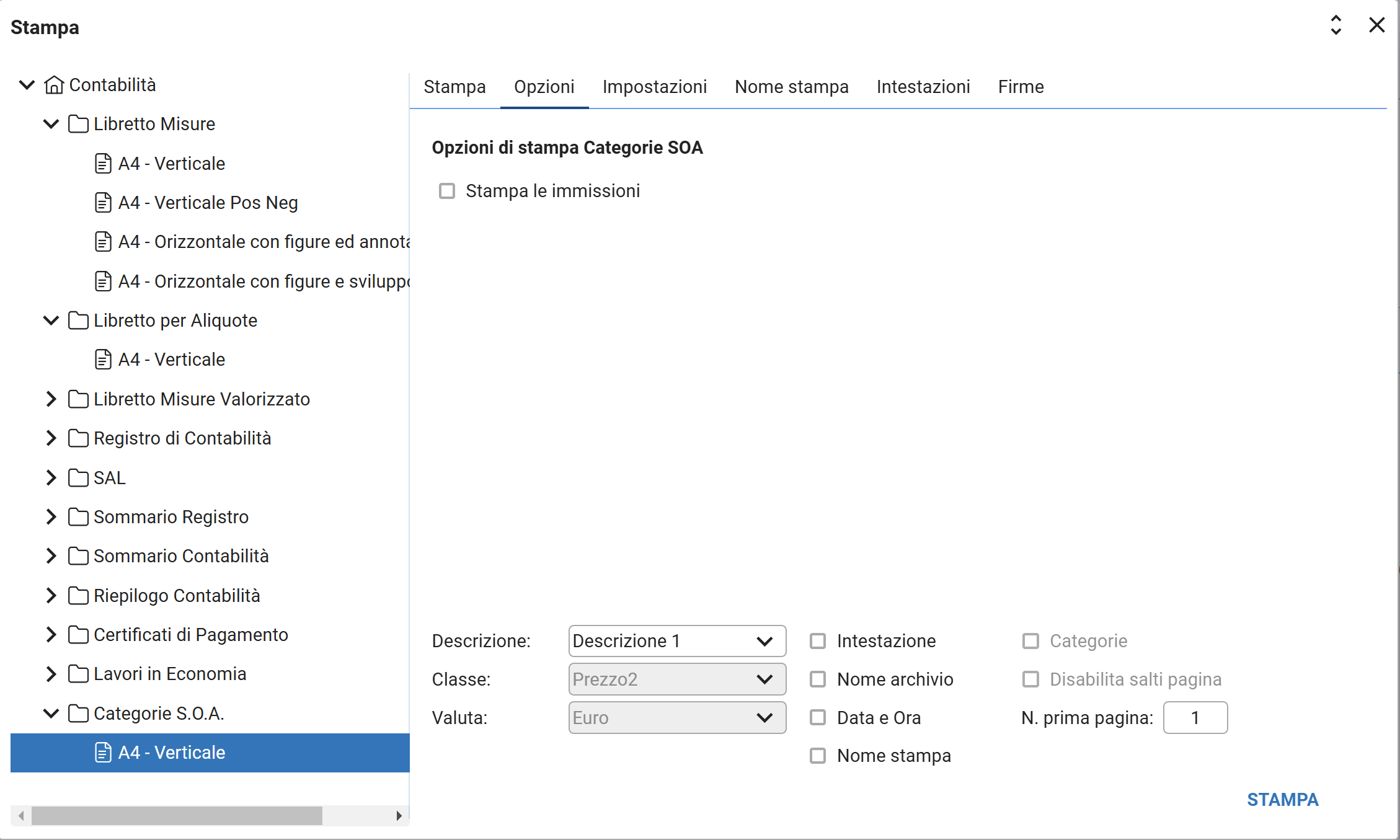Check the Data e Ora option
This screenshot has width=1400, height=840.
(818, 718)
